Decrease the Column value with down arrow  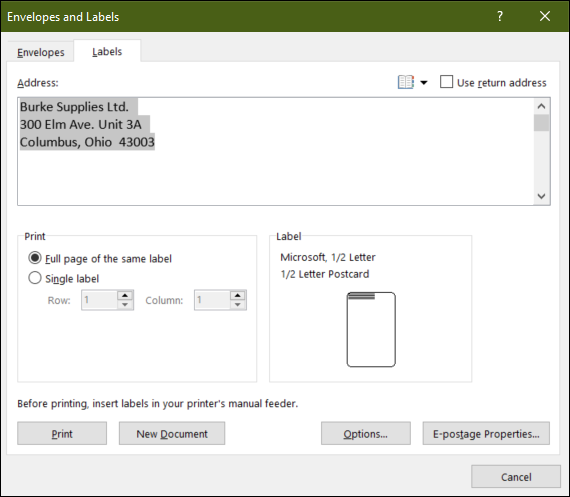click(x=238, y=305)
